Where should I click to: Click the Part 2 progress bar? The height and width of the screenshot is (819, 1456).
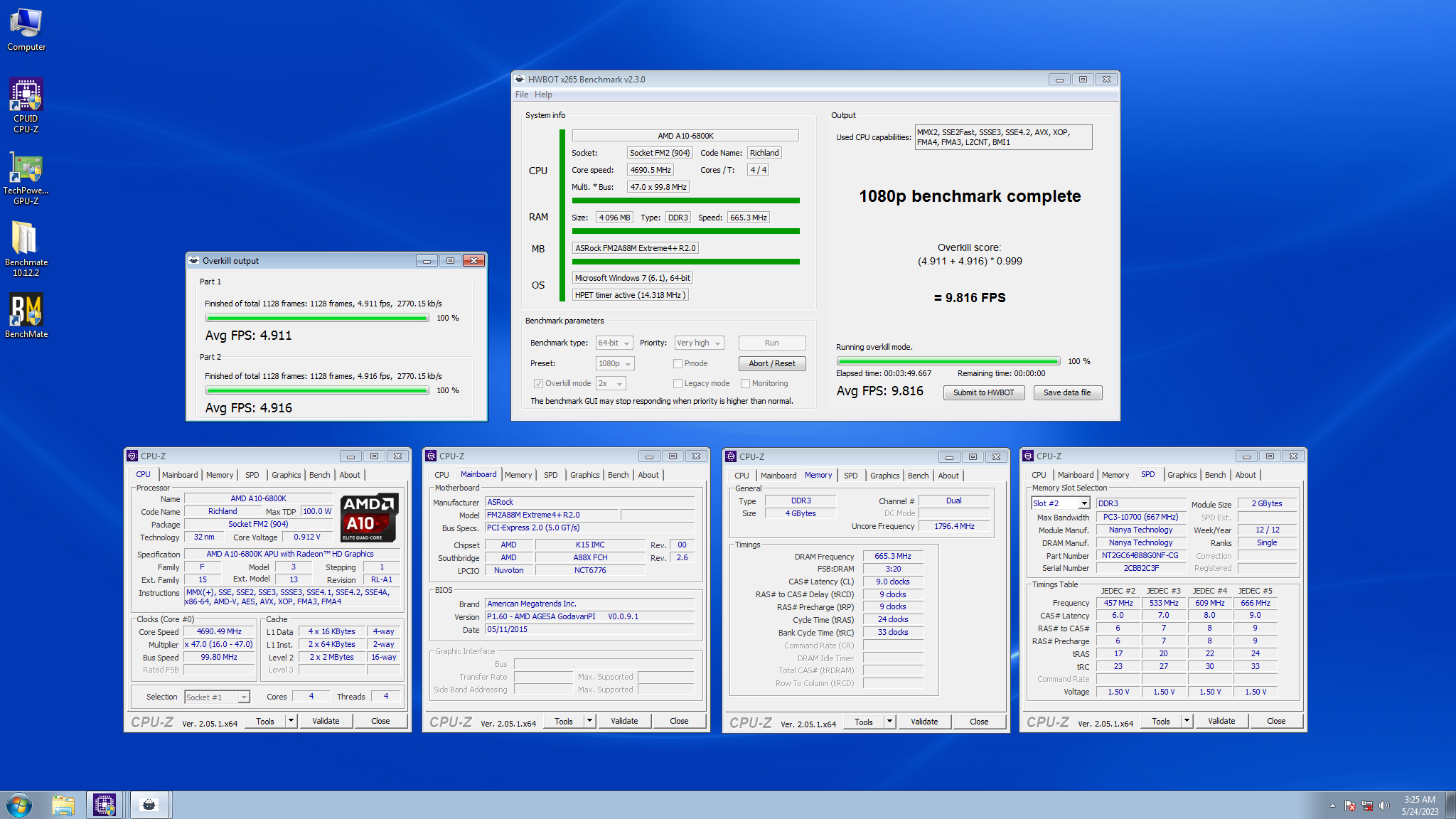317,390
